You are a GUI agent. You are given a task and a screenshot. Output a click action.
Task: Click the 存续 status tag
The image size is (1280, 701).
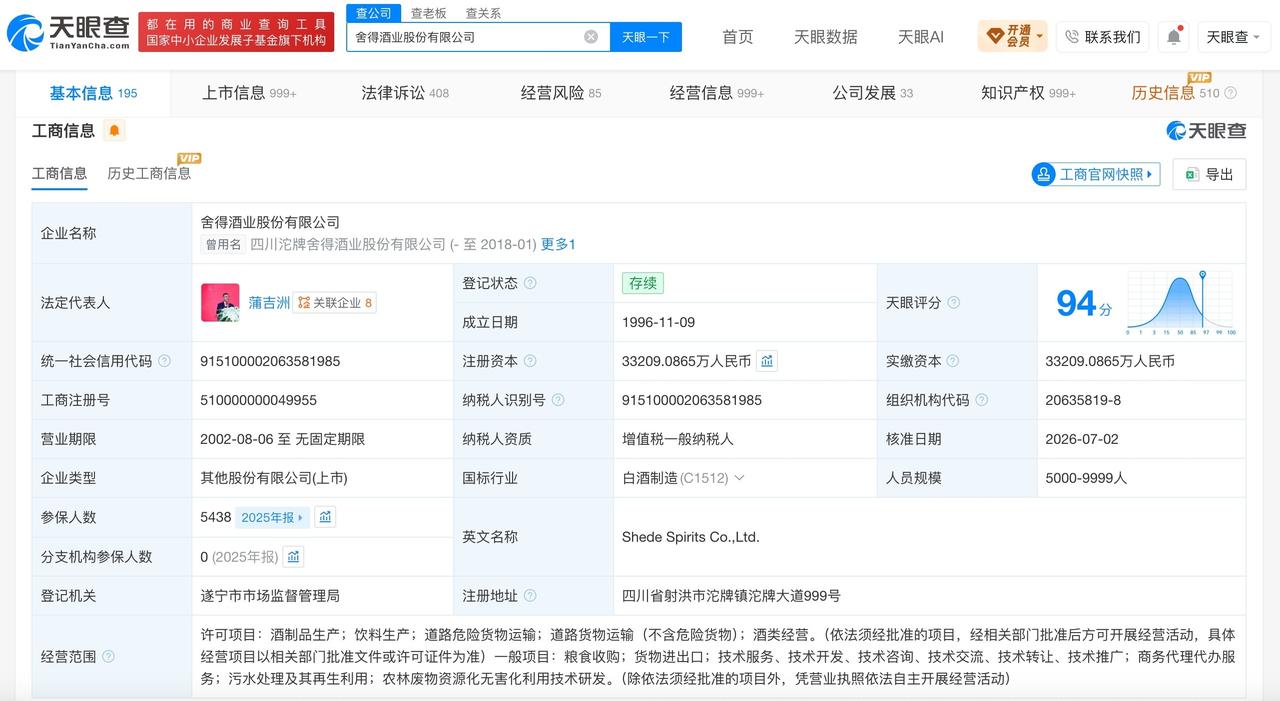643,283
